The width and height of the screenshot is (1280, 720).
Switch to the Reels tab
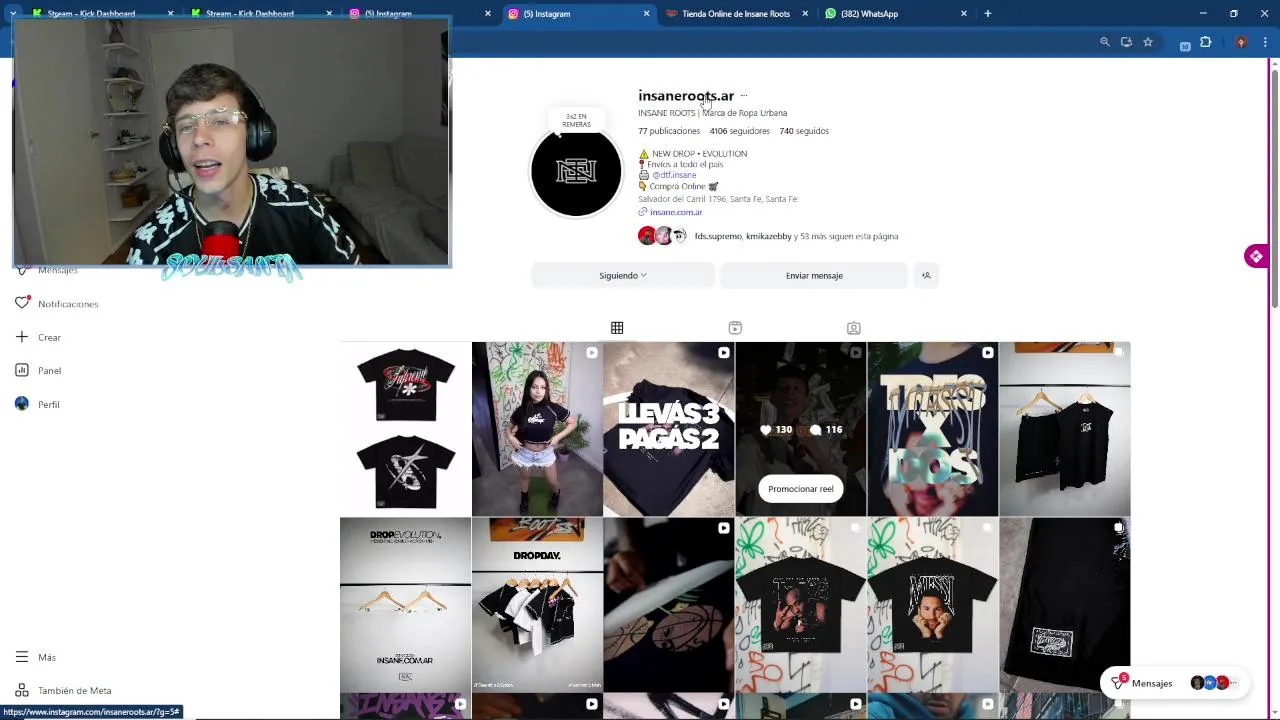click(735, 328)
